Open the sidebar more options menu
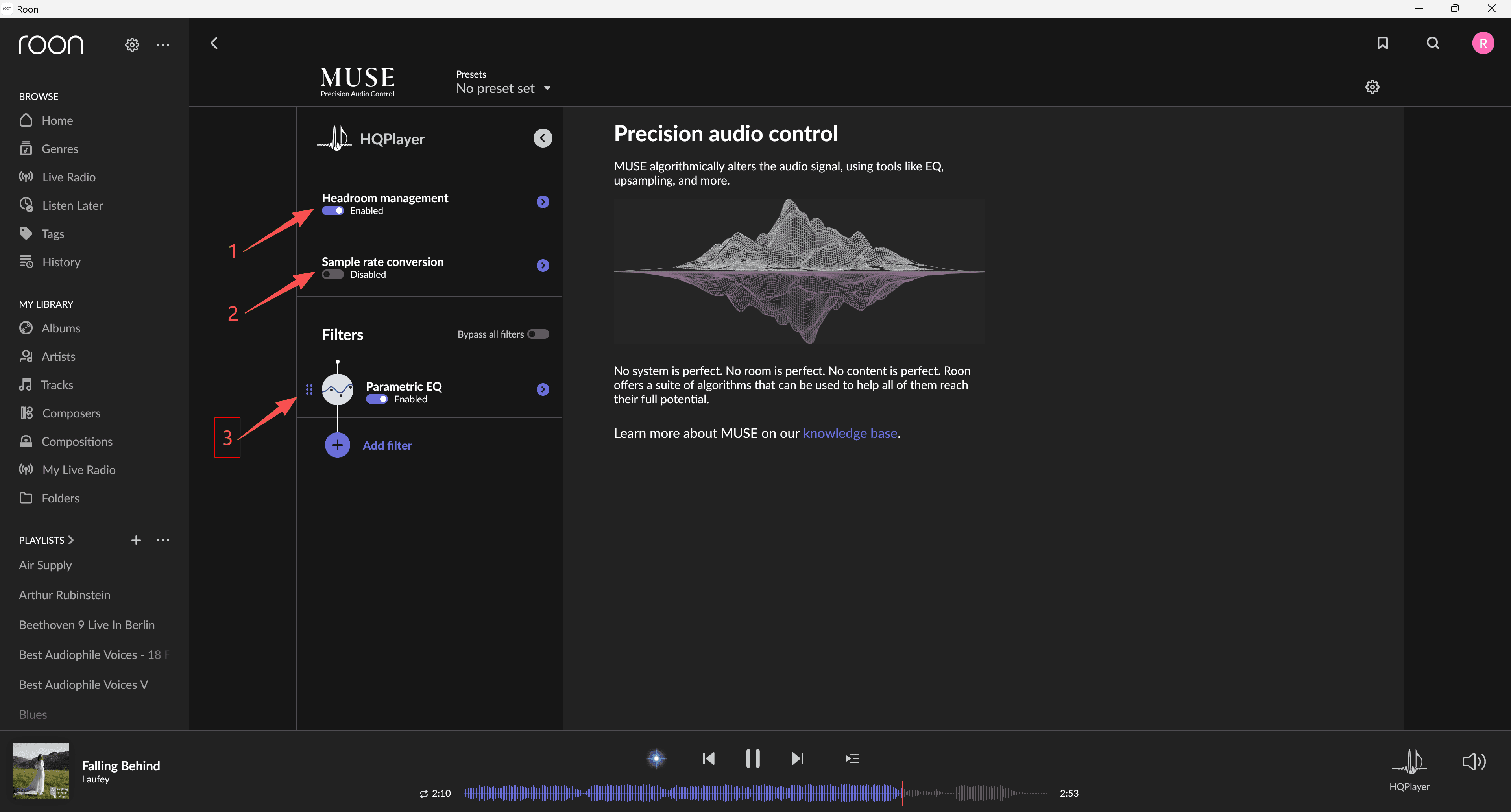 pos(163,44)
